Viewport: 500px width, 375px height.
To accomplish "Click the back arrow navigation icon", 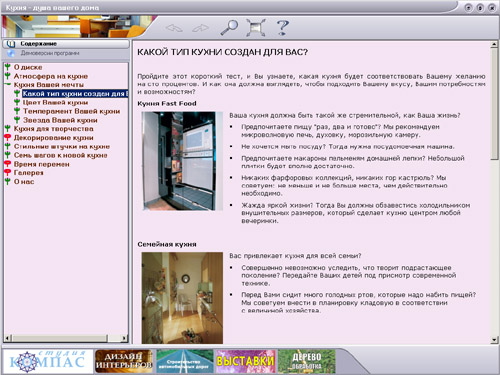I will pos(174,28).
